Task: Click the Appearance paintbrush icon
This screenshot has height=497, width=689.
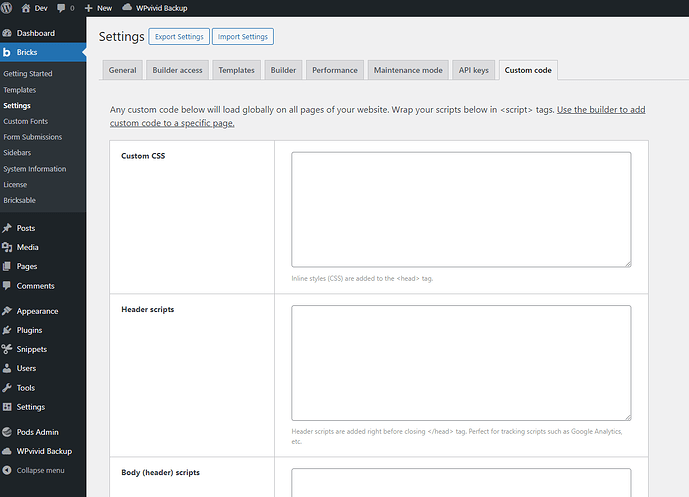Action: (x=7, y=311)
